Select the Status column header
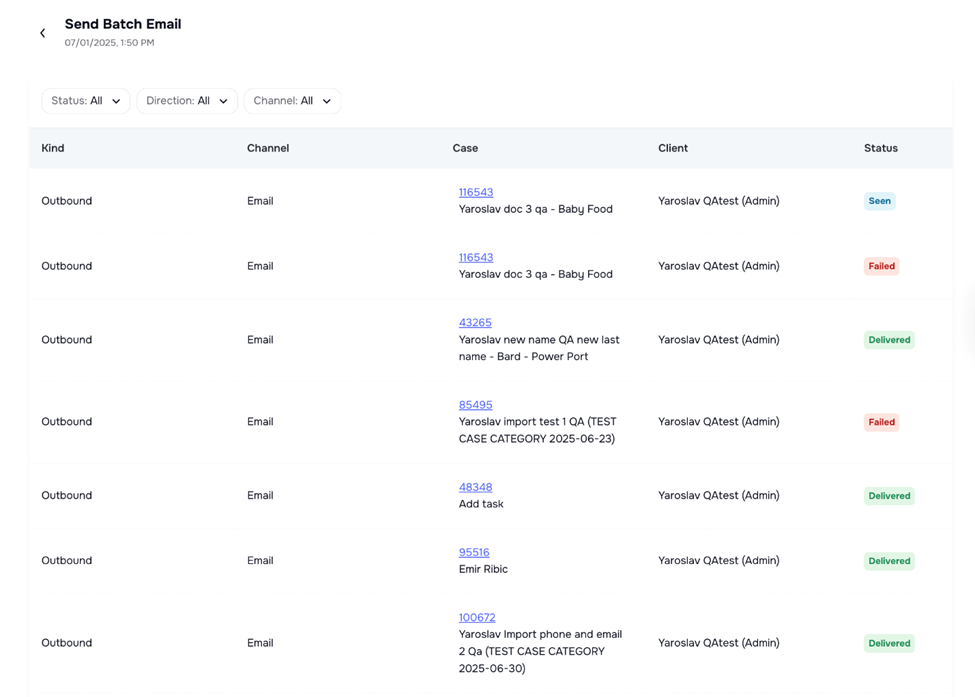 (880, 148)
